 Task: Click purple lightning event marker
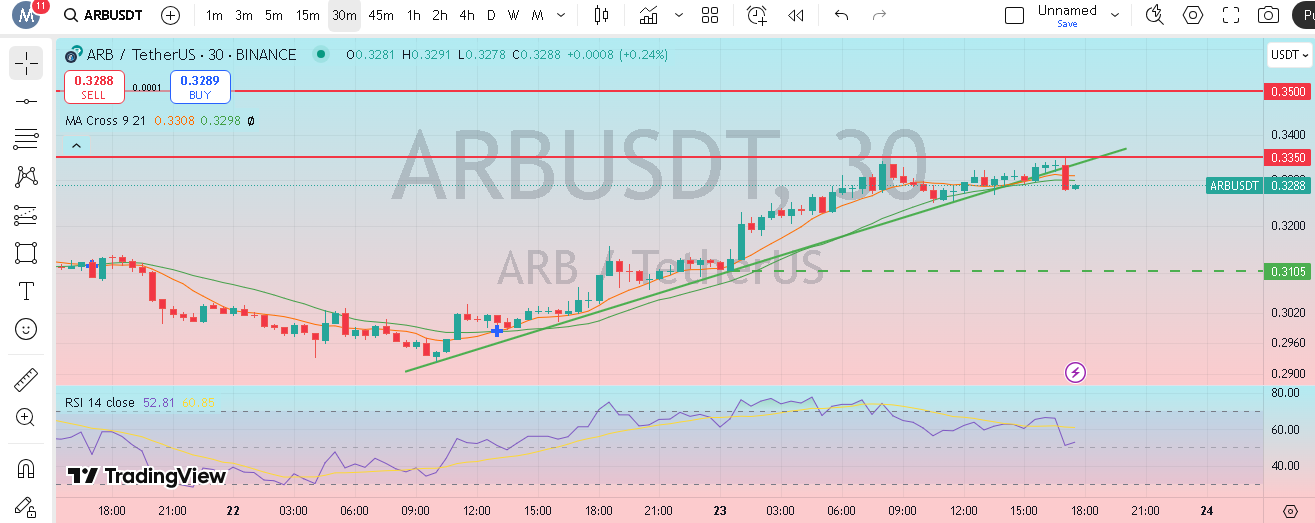[x=1076, y=373]
